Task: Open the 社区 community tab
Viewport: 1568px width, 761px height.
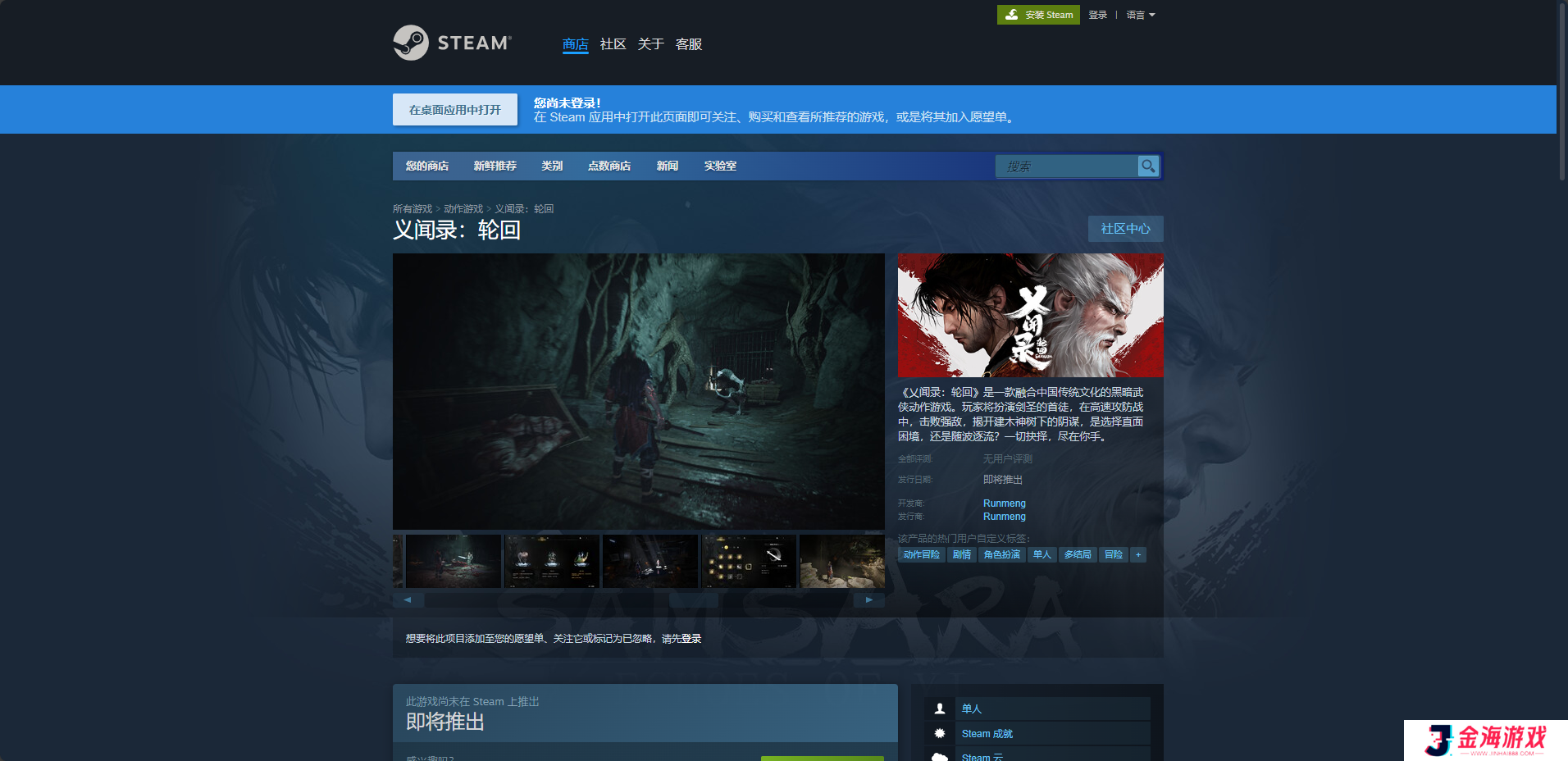Action: pyautogui.click(x=613, y=44)
